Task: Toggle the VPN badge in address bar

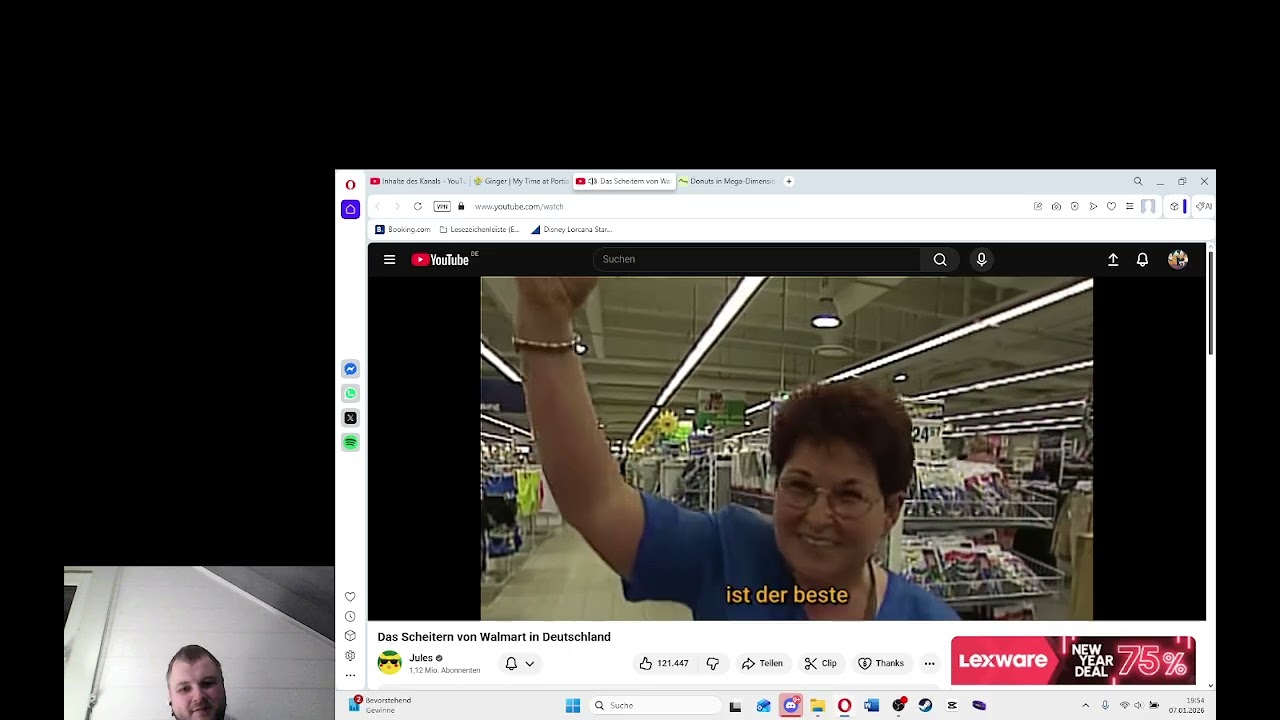Action: click(x=442, y=206)
